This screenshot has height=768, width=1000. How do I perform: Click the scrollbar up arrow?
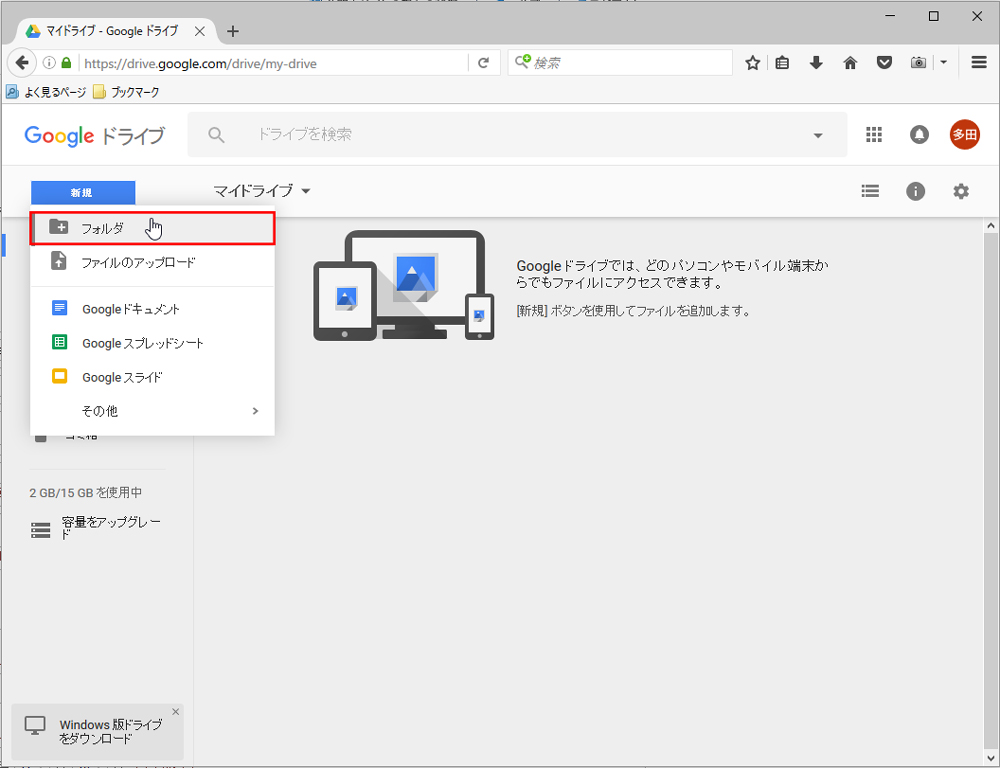coord(990,225)
